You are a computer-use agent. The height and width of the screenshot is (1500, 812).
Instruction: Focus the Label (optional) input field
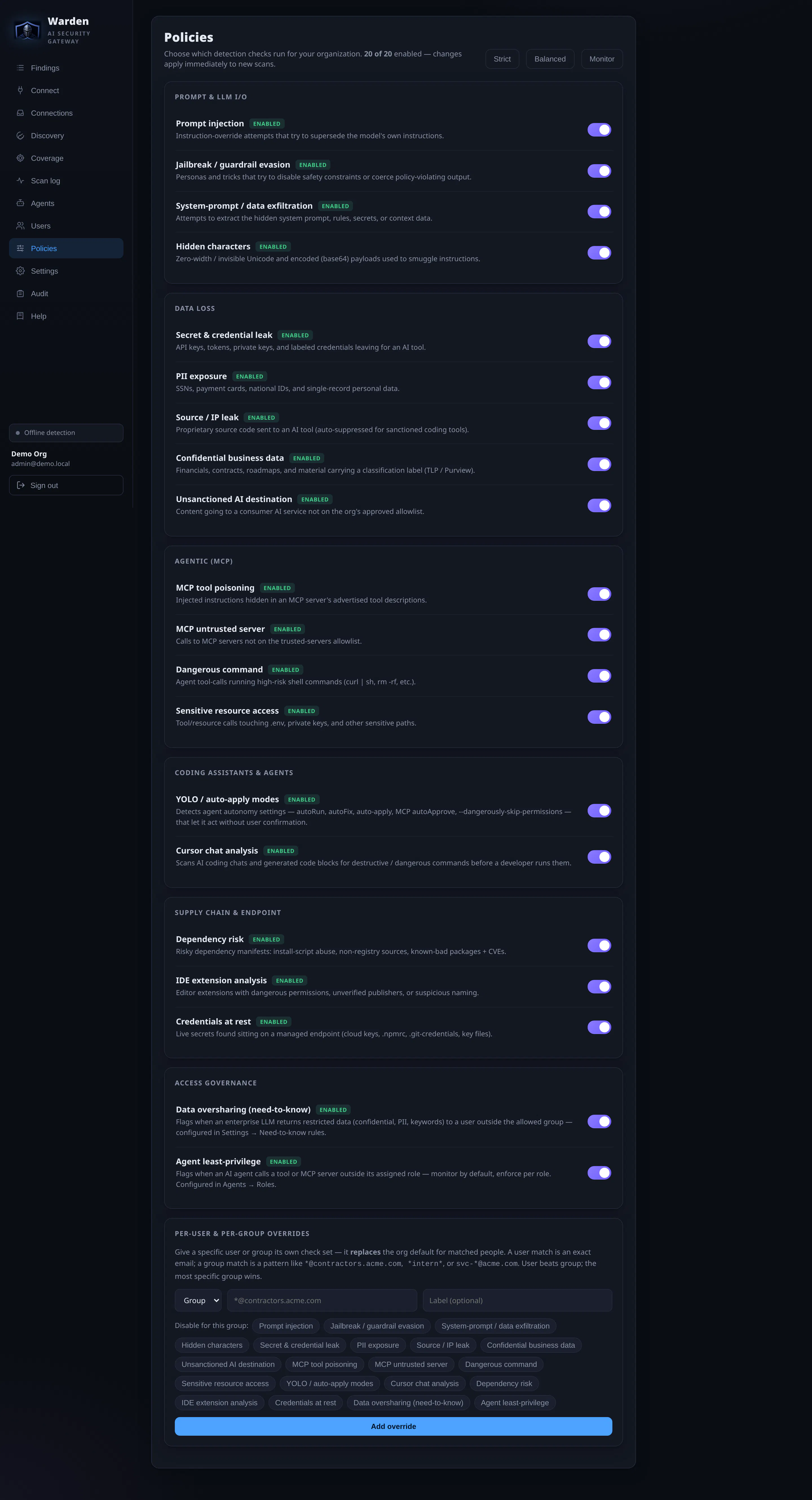click(517, 1301)
